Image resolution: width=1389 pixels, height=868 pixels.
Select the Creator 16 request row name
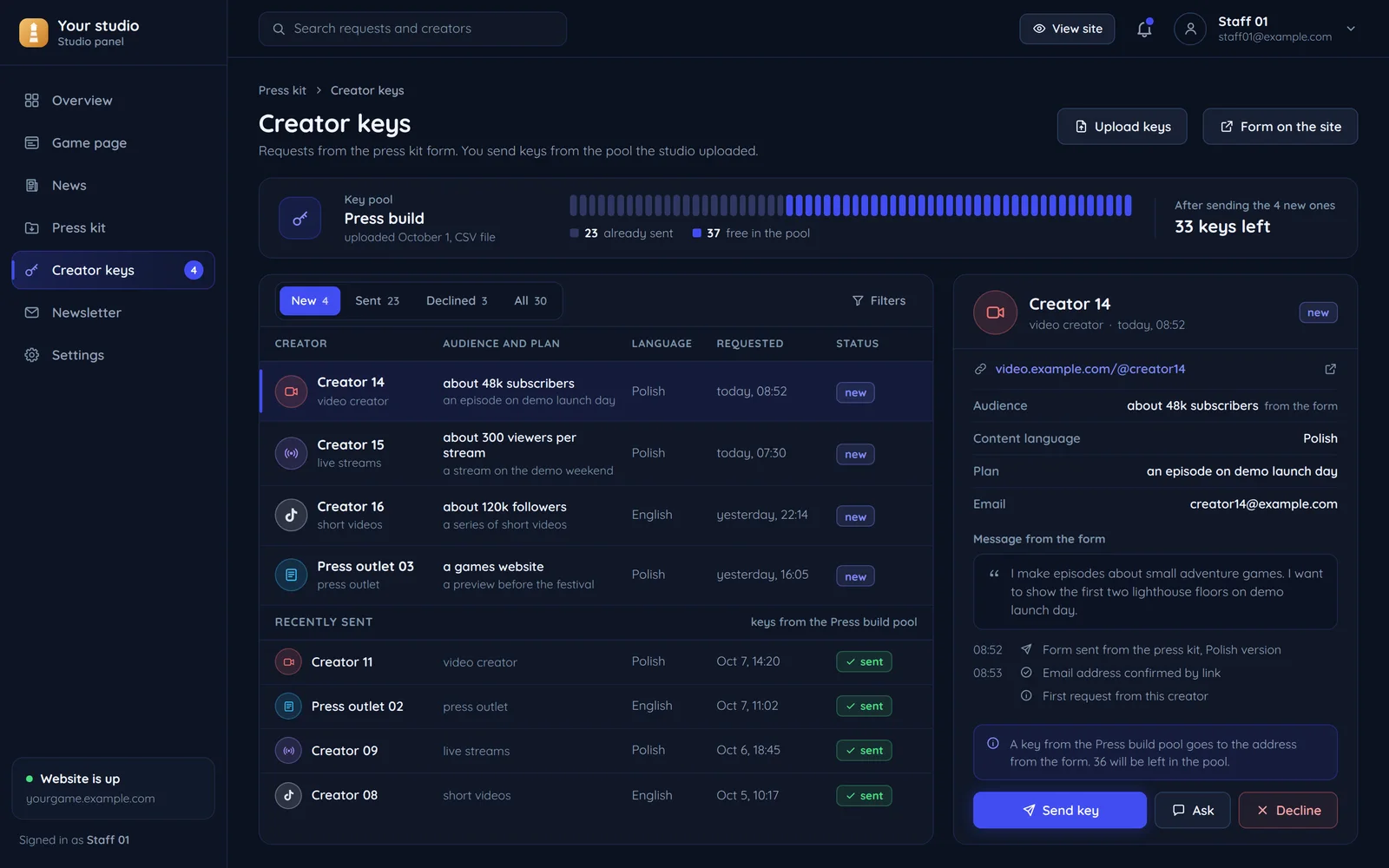tap(351, 507)
